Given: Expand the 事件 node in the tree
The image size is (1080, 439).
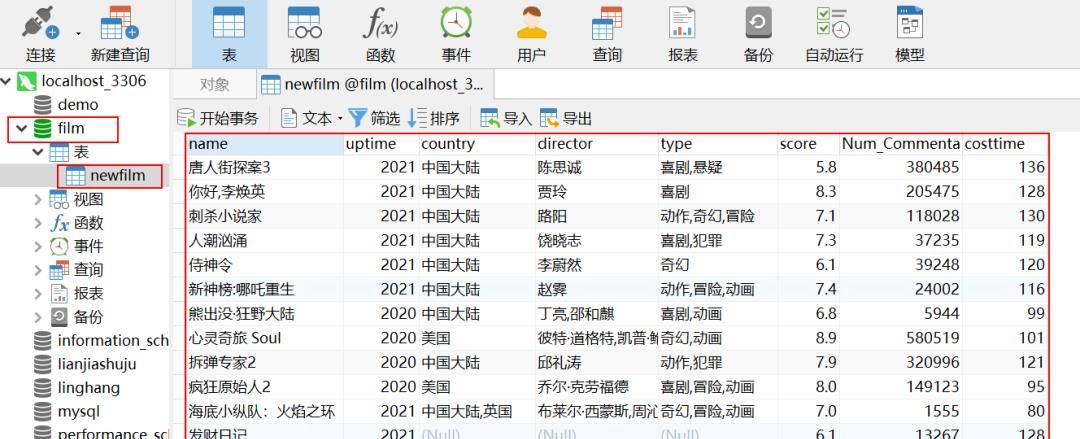Looking at the screenshot, I should 38,246.
